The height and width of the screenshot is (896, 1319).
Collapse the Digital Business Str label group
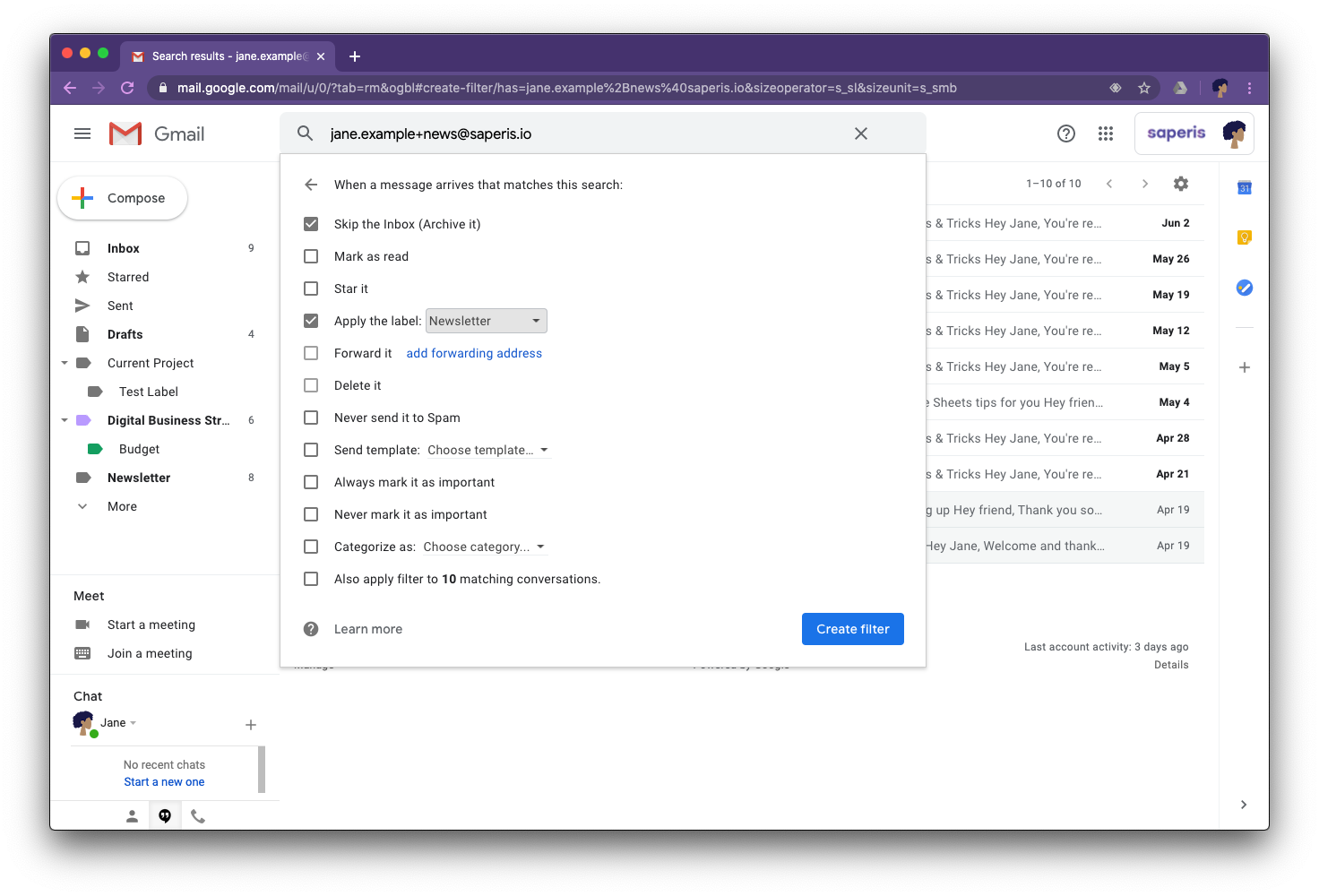[64, 419]
